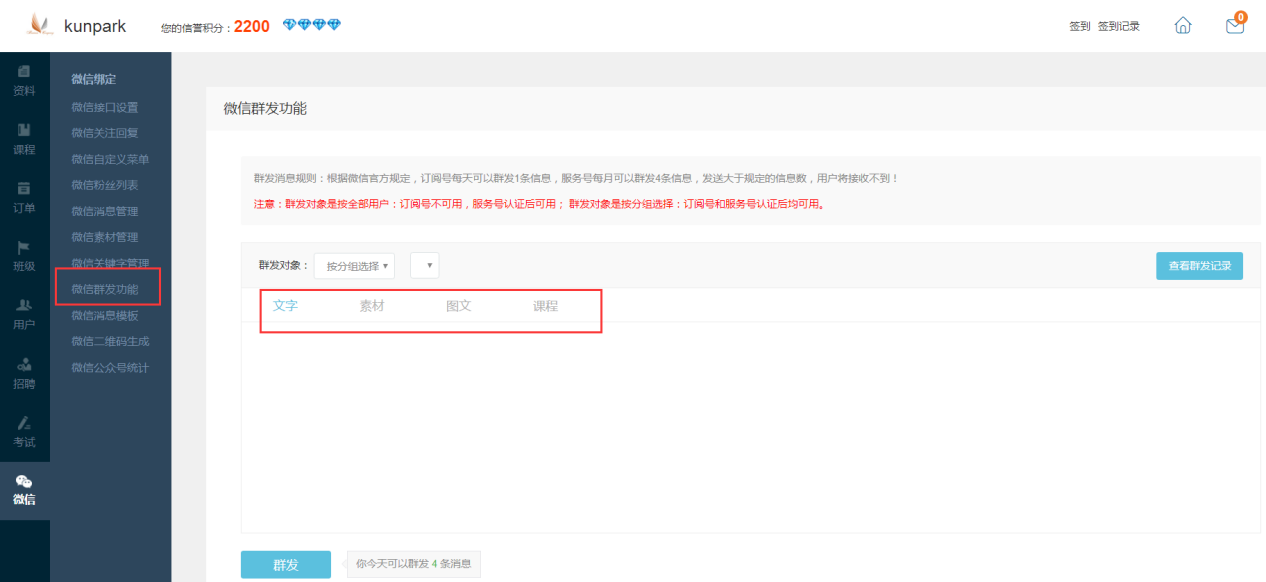
Task: Open the 签到记录 link
Action: (x=1118, y=26)
